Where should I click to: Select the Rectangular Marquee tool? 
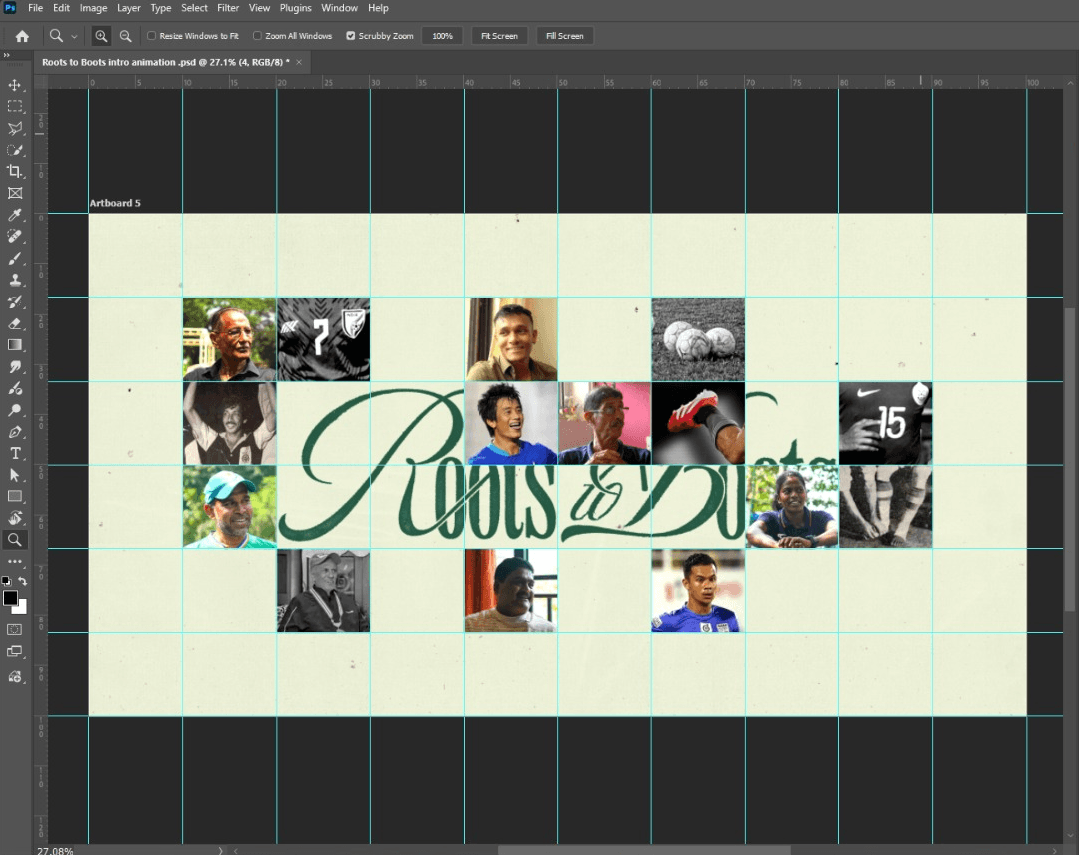pyautogui.click(x=14, y=107)
